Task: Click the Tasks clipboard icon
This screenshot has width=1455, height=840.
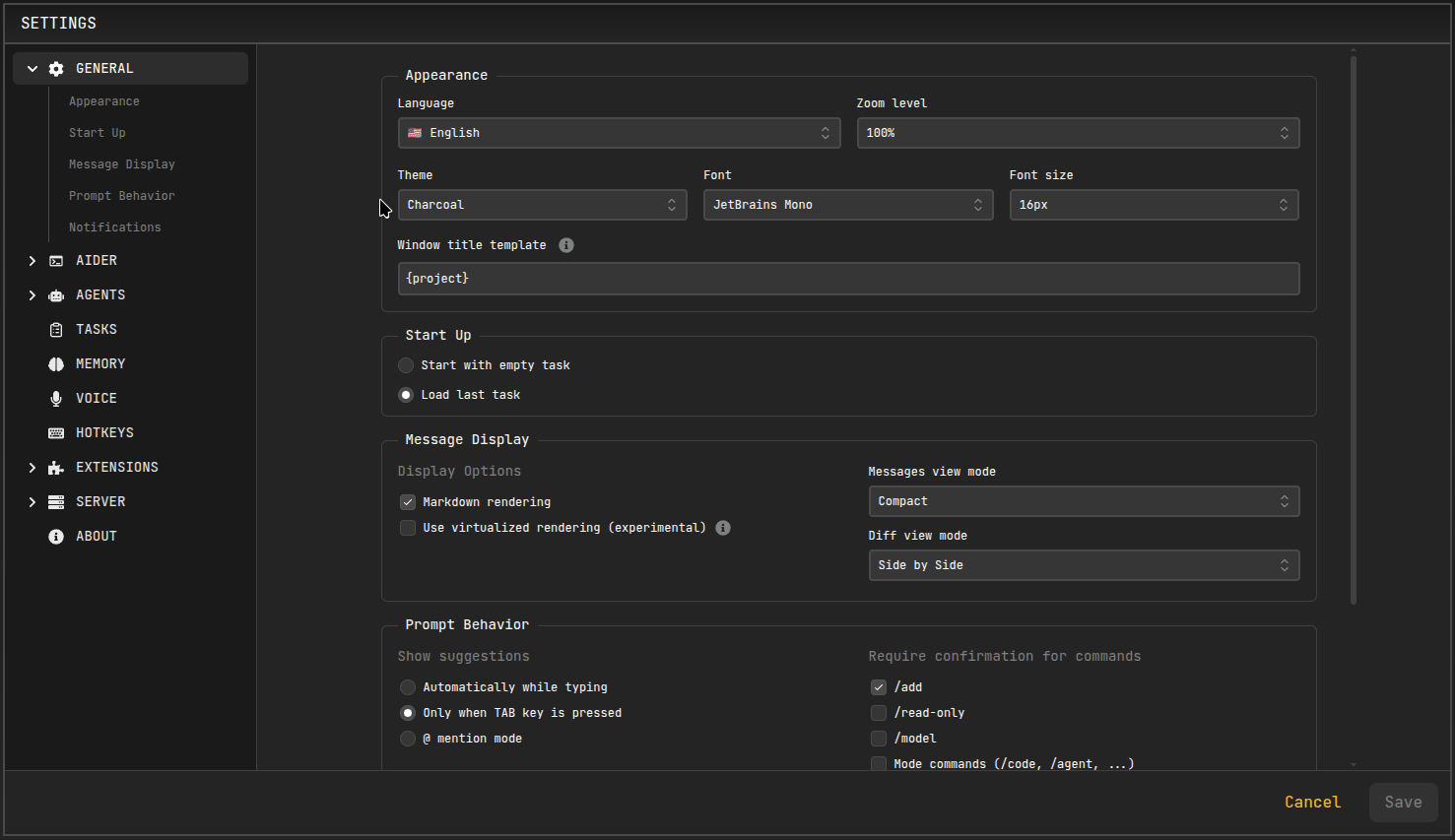Action: [56, 330]
